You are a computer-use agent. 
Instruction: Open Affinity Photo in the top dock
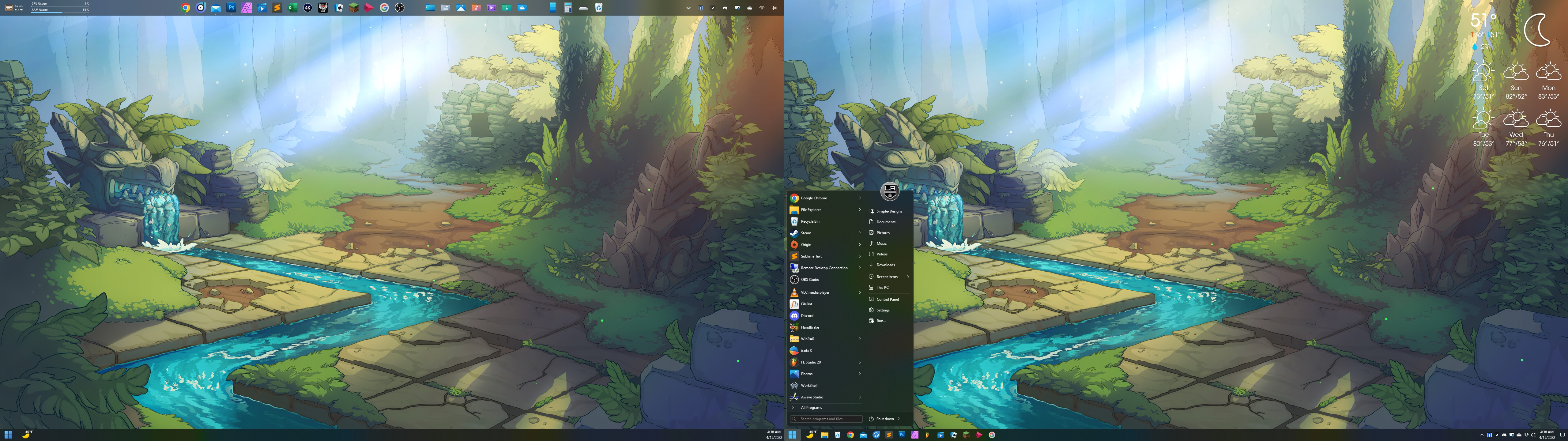[x=247, y=8]
